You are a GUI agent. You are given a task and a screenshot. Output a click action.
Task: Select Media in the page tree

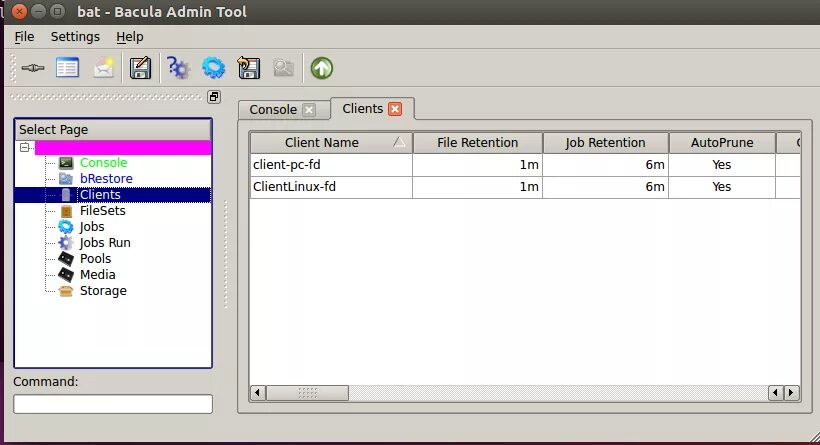tap(97, 275)
